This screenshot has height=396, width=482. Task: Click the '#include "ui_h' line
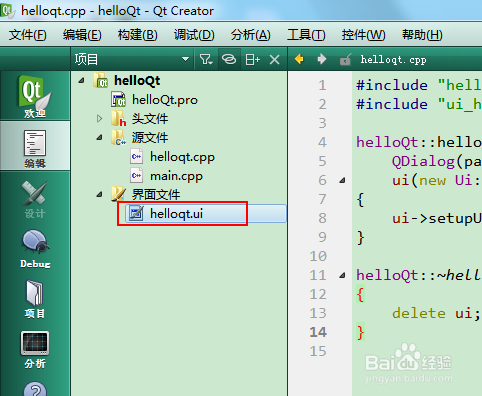point(419,105)
